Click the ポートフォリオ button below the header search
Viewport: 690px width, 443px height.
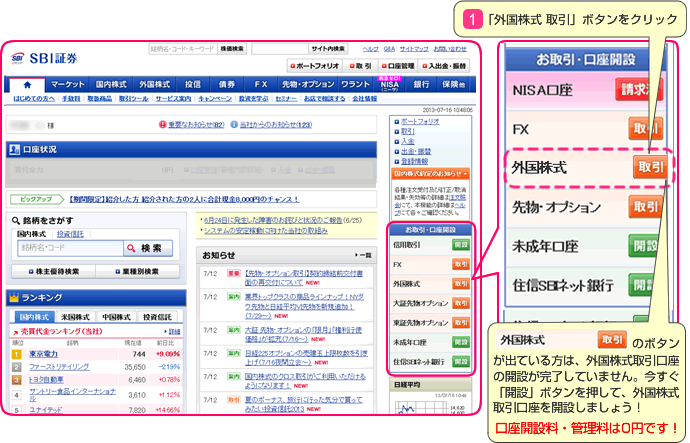[x=315, y=66]
